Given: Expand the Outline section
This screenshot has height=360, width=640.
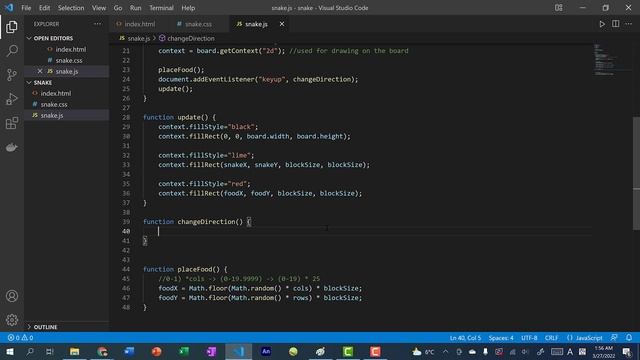Looking at the screenshot, I should pos(45,327).
